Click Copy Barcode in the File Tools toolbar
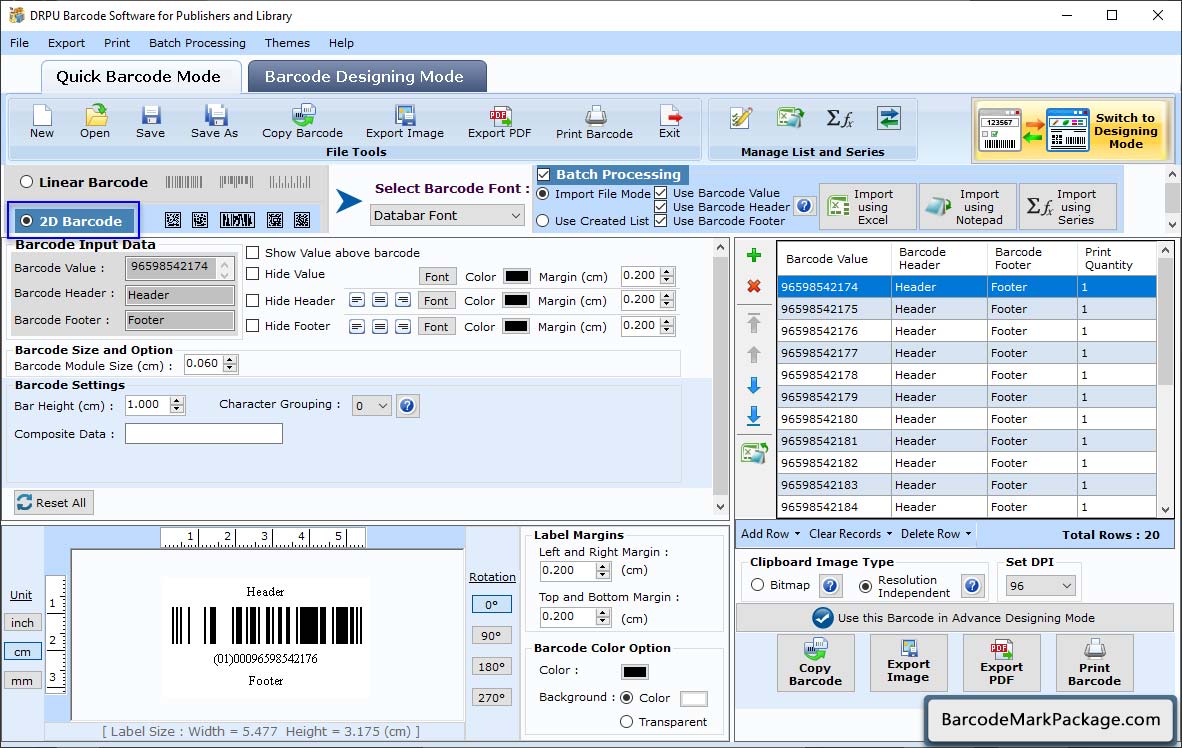1182x748 pixels. coord(302,122)
